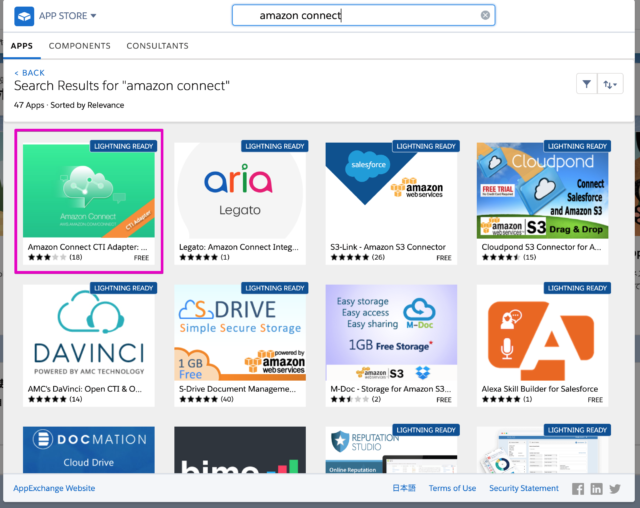Viewport: 640px width, 508px height.
Task: Go back using the BACK link
Action: point(29,73)
